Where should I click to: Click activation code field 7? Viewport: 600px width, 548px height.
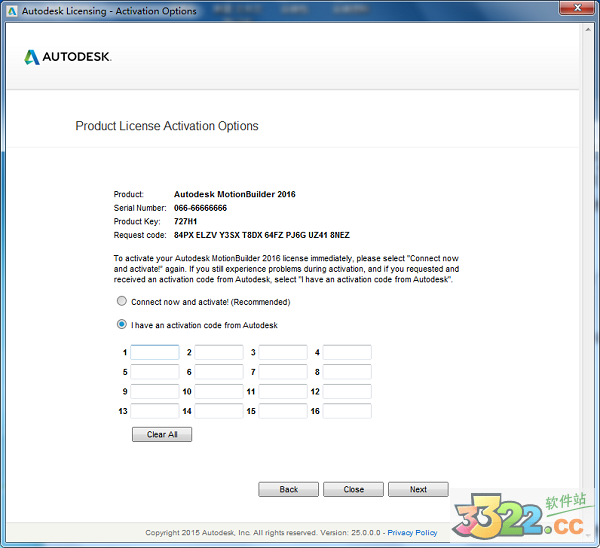[283, 372]
